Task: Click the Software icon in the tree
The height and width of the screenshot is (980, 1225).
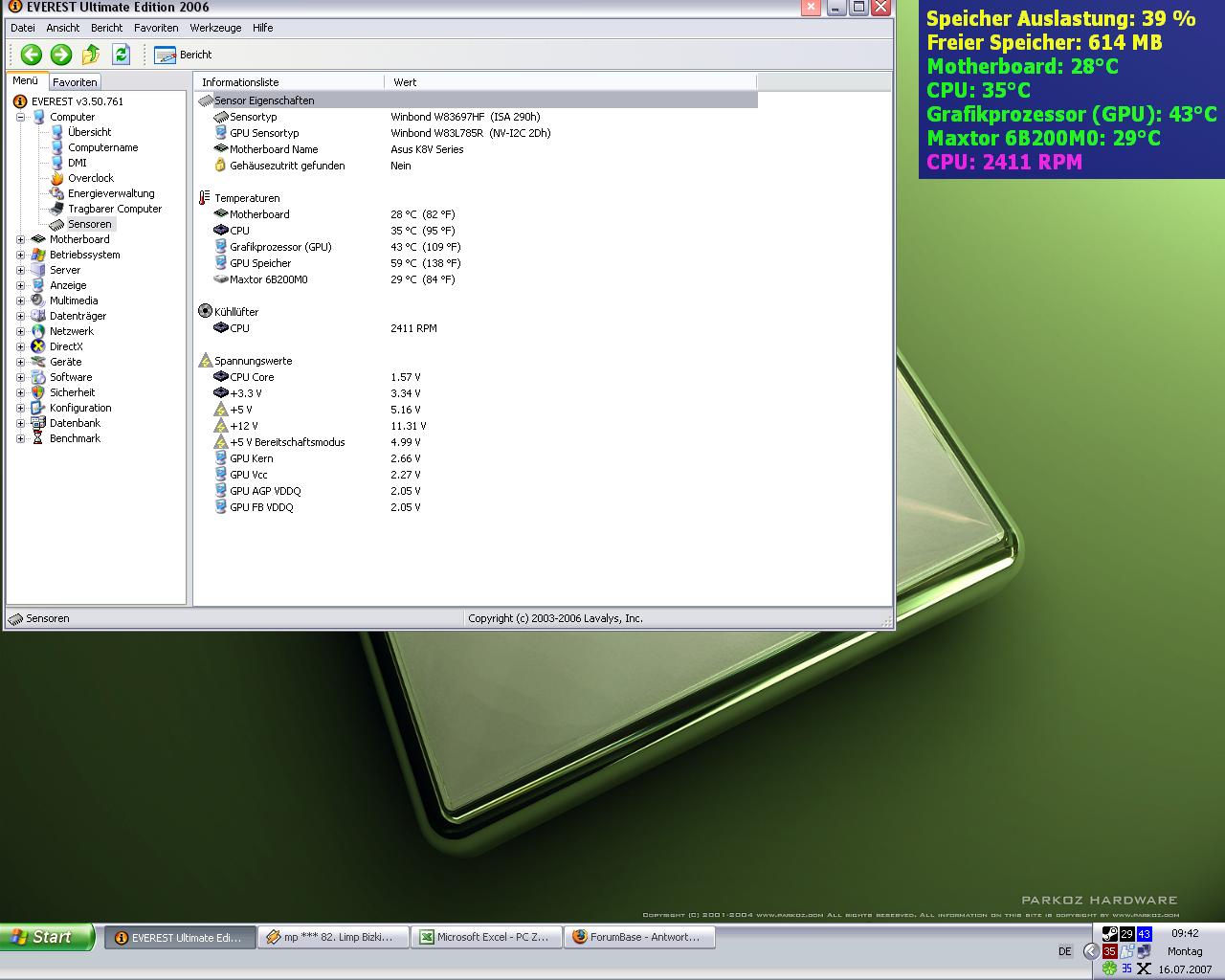Action: point(38,377)
